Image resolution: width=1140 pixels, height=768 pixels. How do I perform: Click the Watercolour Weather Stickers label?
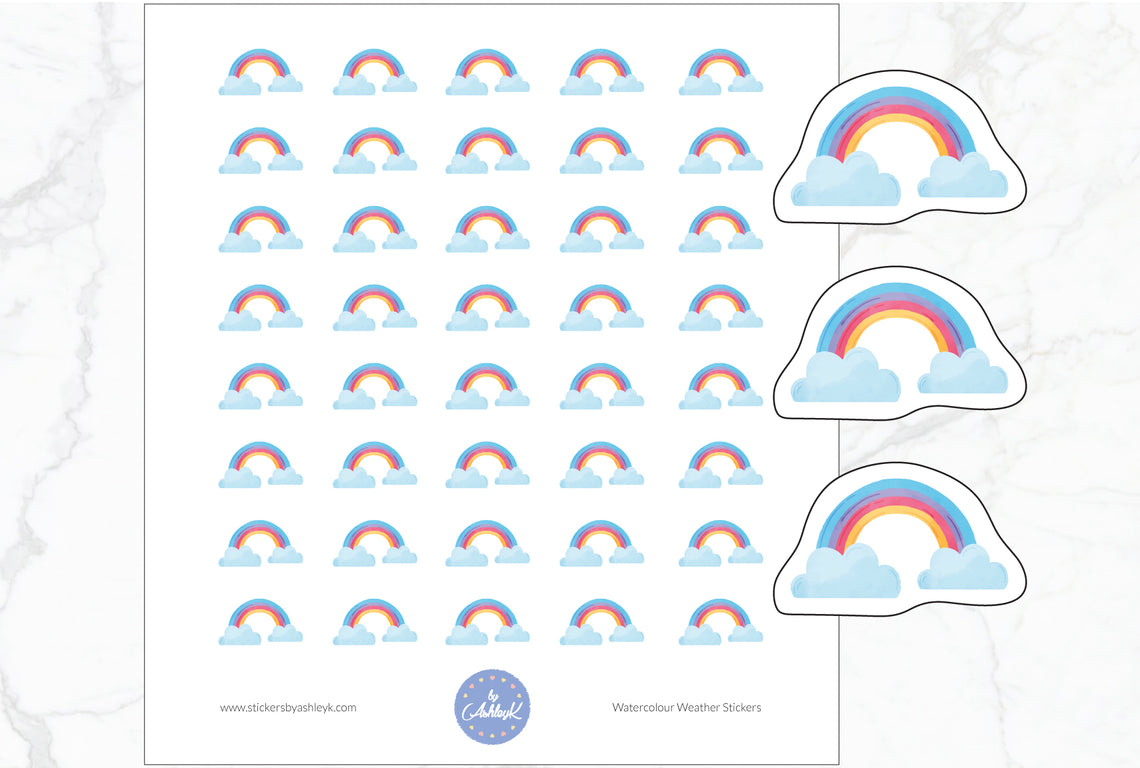pyautogui.click(x=687, y=706)
